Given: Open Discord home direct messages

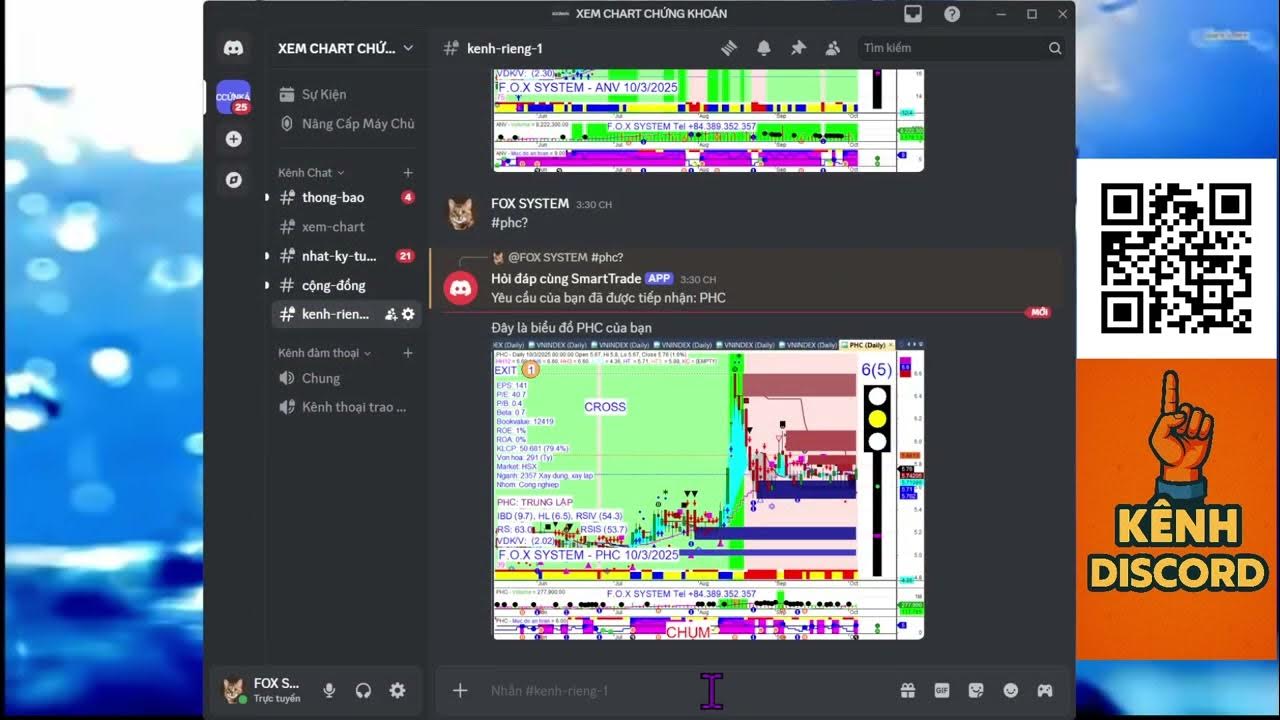Looking at the screenshot, I should (x=234, y=48).
